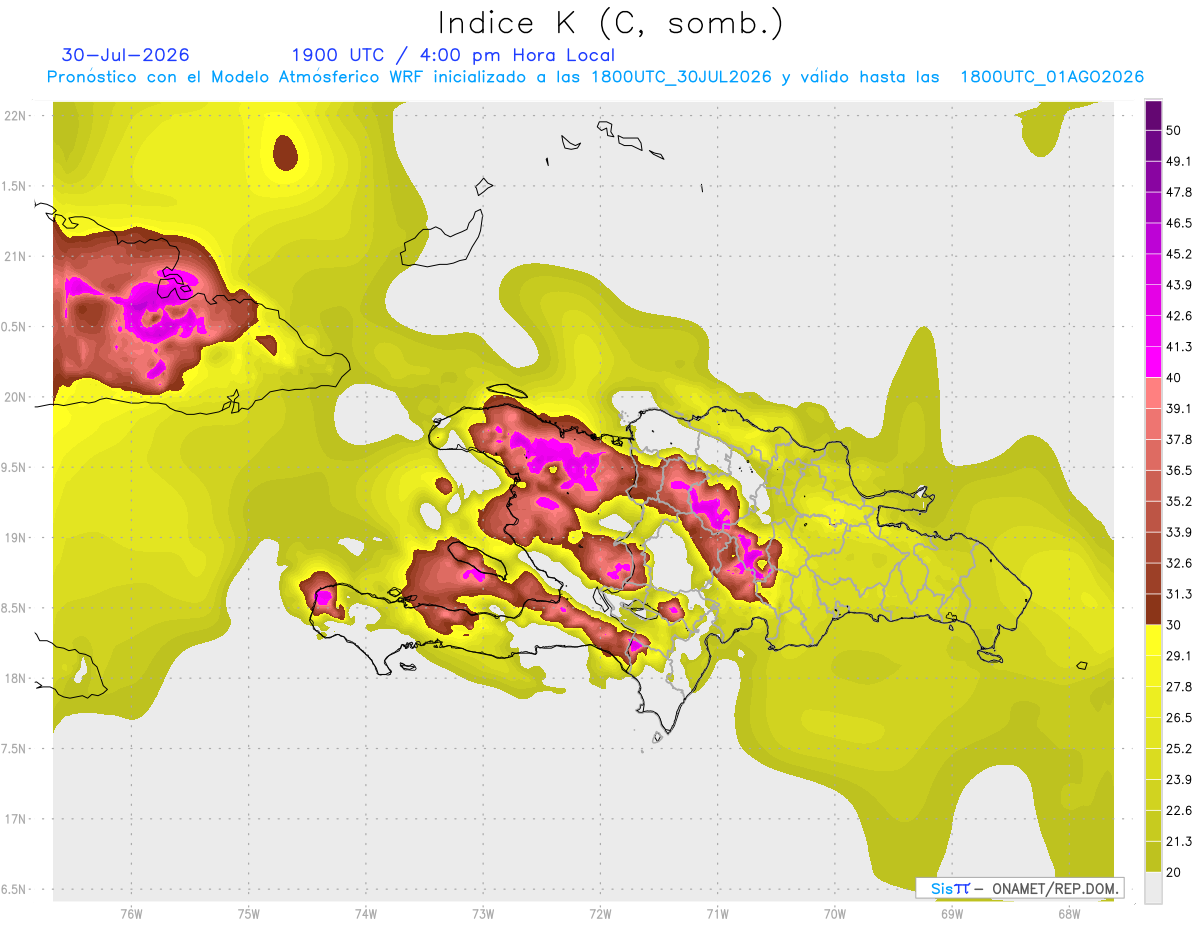Click legend value "42.6"
This screenshot has width=1200, height=927.
tap(1179, 316)
